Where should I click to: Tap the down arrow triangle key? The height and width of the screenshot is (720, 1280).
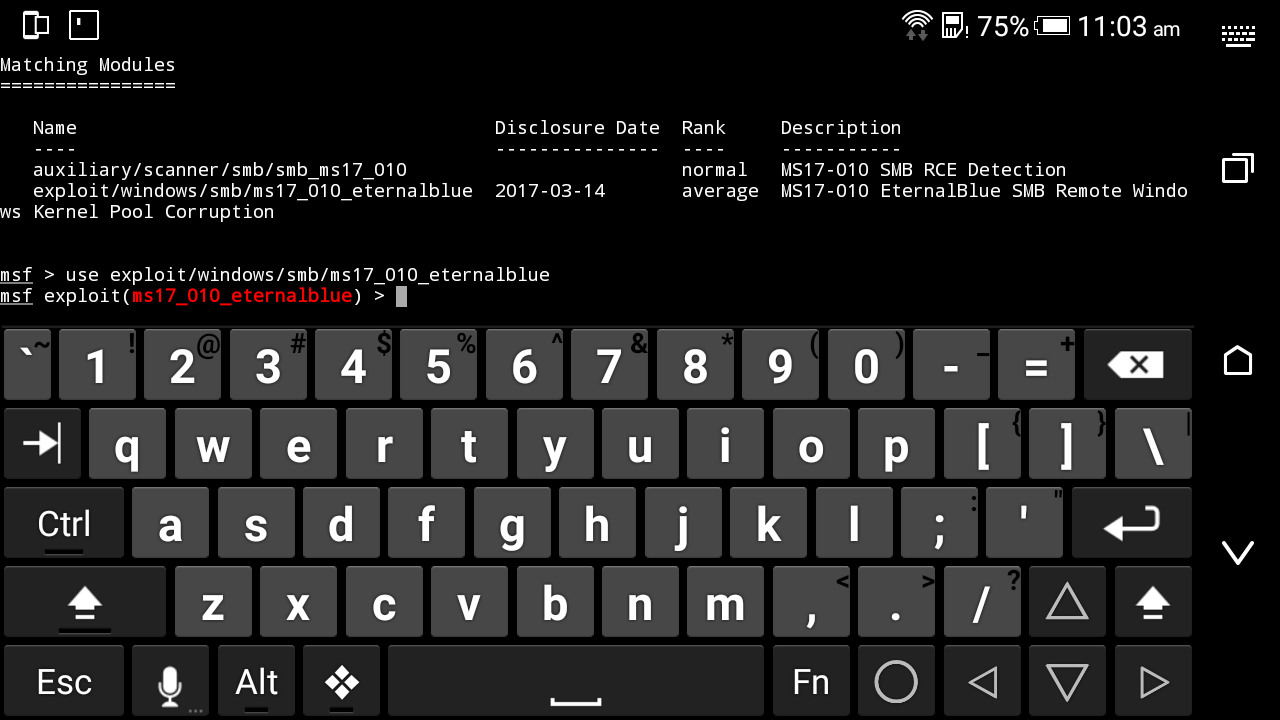tap(1067, 681)
